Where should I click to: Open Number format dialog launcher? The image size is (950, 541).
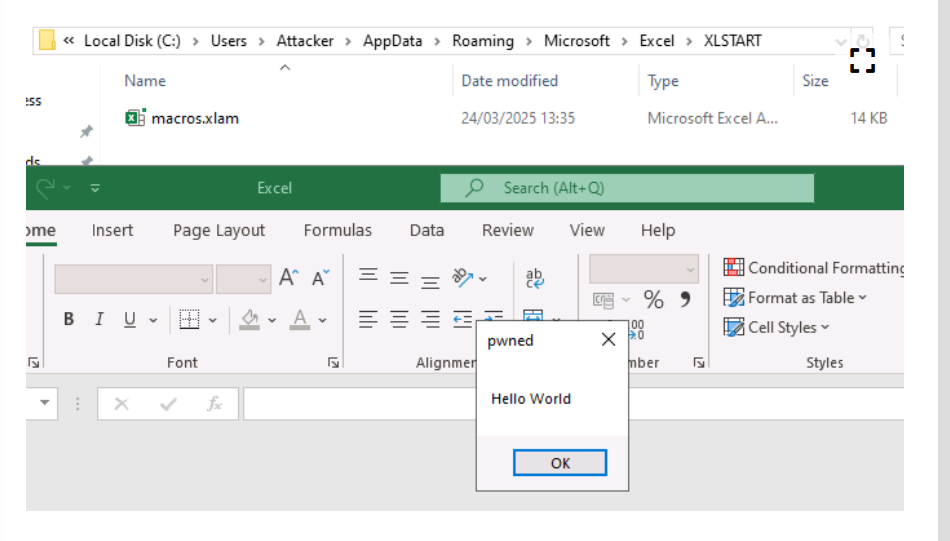(x=699, y=362)
